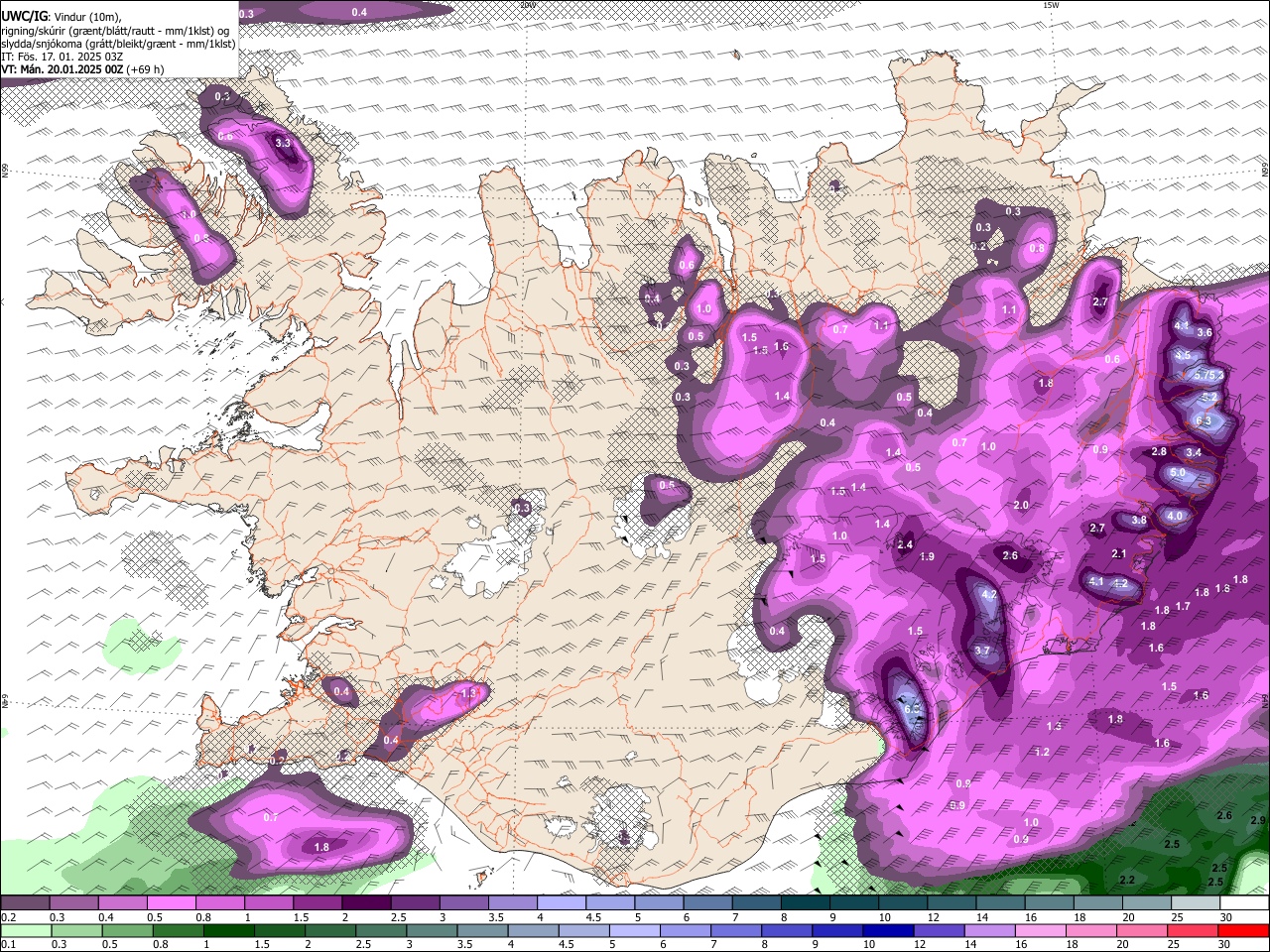Click the 3.7 value in the southeast

coord(982,652)
